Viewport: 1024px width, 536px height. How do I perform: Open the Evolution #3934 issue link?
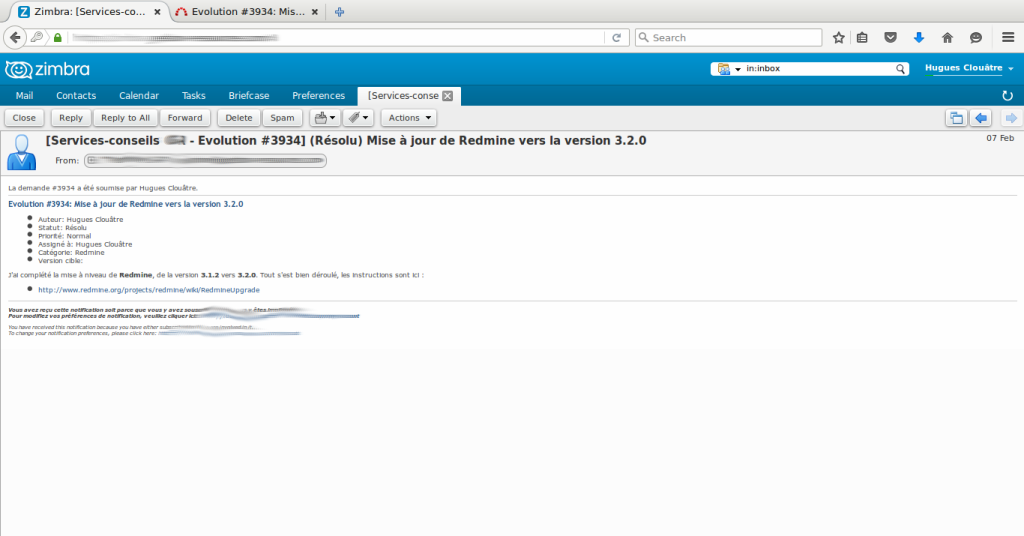[x=125, y=204]
